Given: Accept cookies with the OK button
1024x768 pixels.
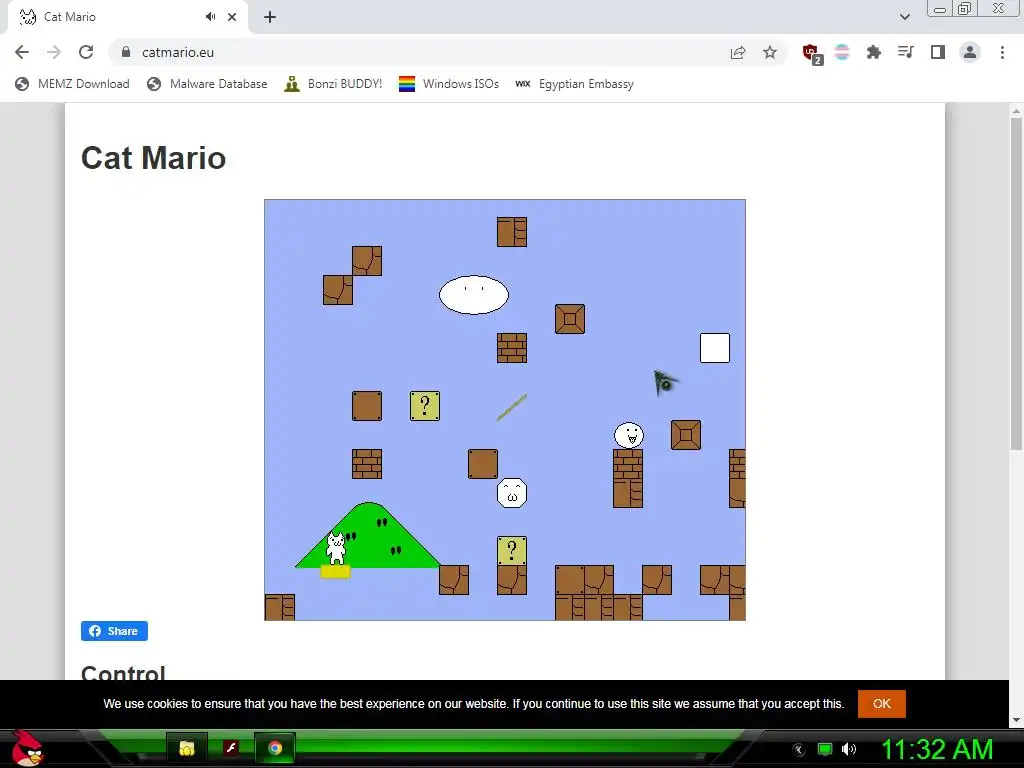Looking at the screenshot, I should pyautogui.click(x=882, y=703).
